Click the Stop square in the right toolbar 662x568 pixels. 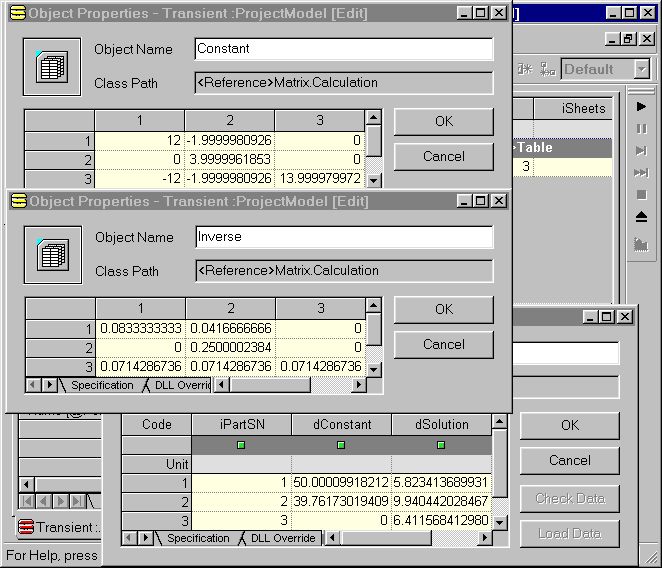point(642,194)
